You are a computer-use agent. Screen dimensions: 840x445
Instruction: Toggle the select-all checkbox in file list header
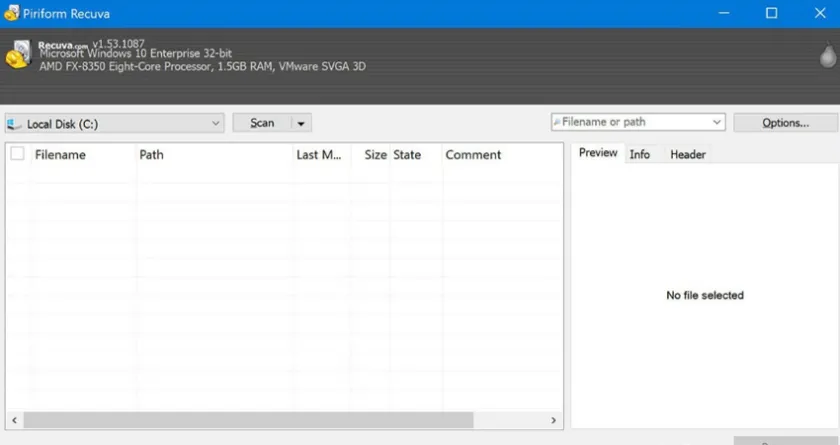coord(17,154)
